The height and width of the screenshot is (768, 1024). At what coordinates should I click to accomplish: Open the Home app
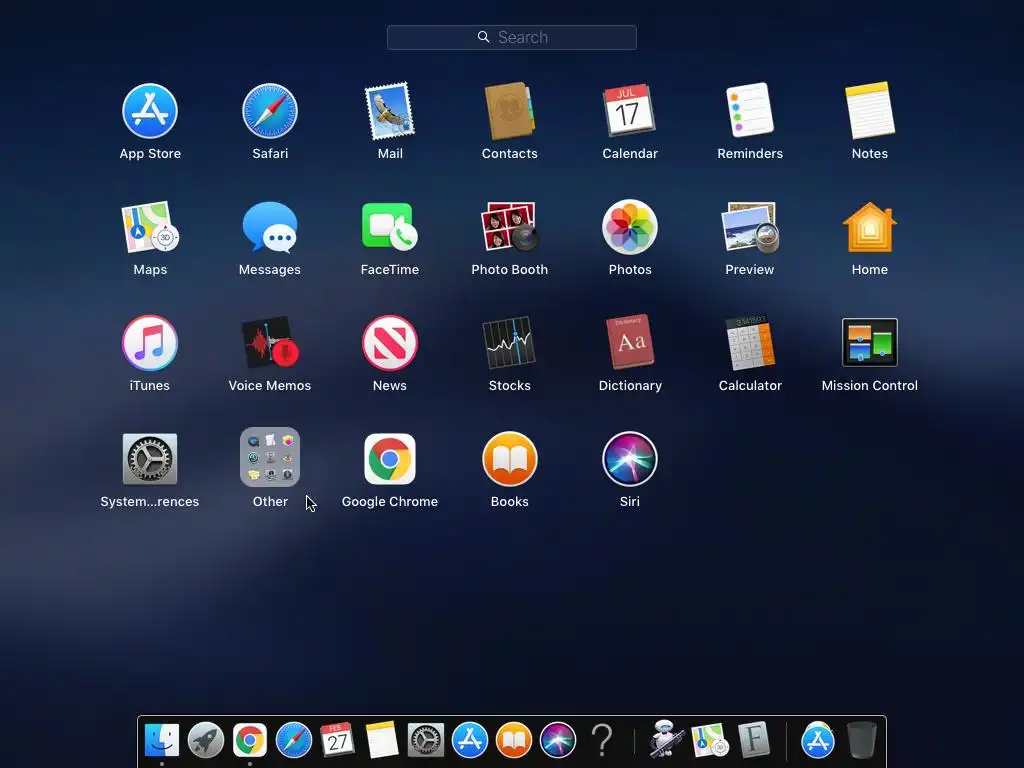click(x=870, y=227)
